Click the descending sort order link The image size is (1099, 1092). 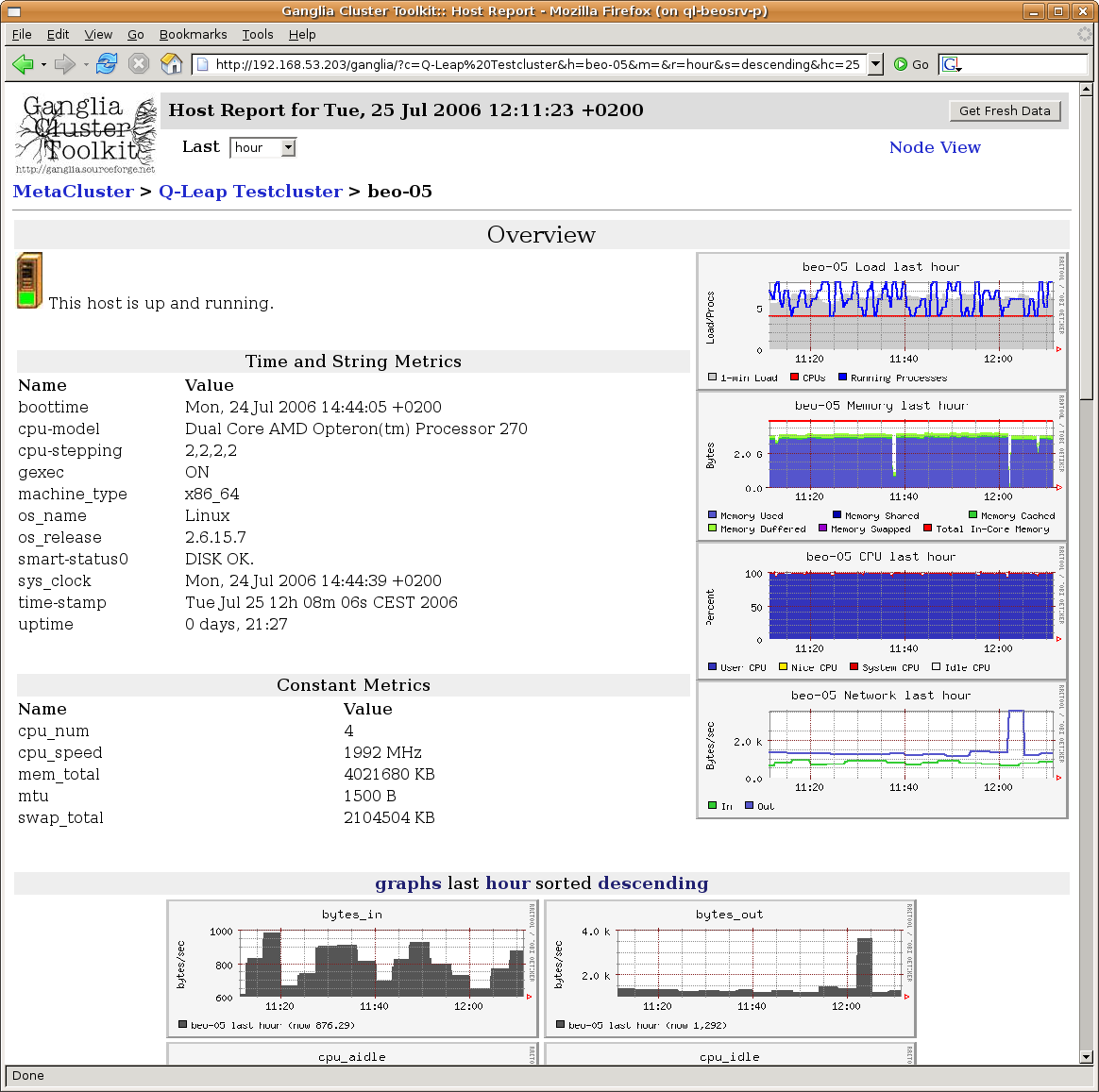click(652, 883)
